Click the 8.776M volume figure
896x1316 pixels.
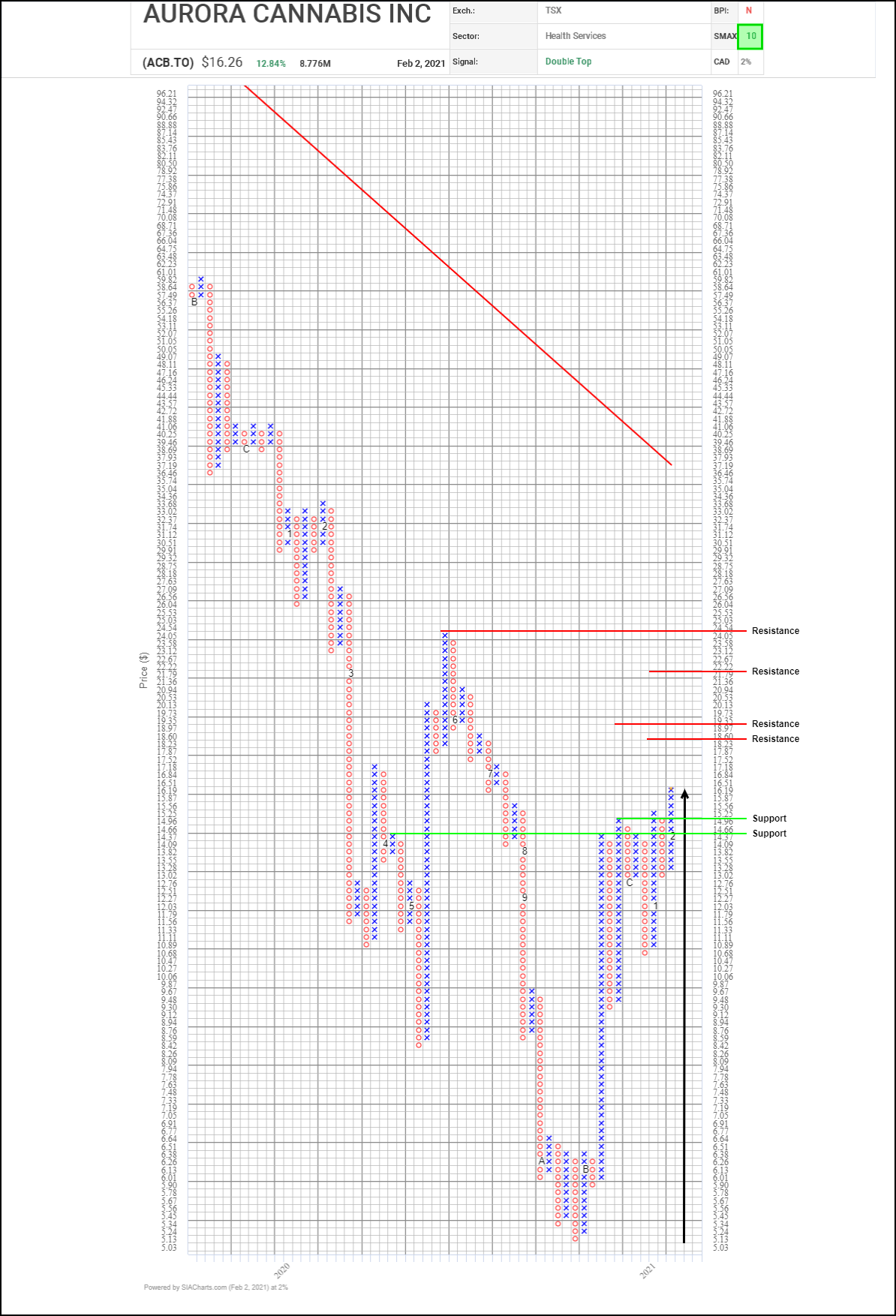point(315,64)
